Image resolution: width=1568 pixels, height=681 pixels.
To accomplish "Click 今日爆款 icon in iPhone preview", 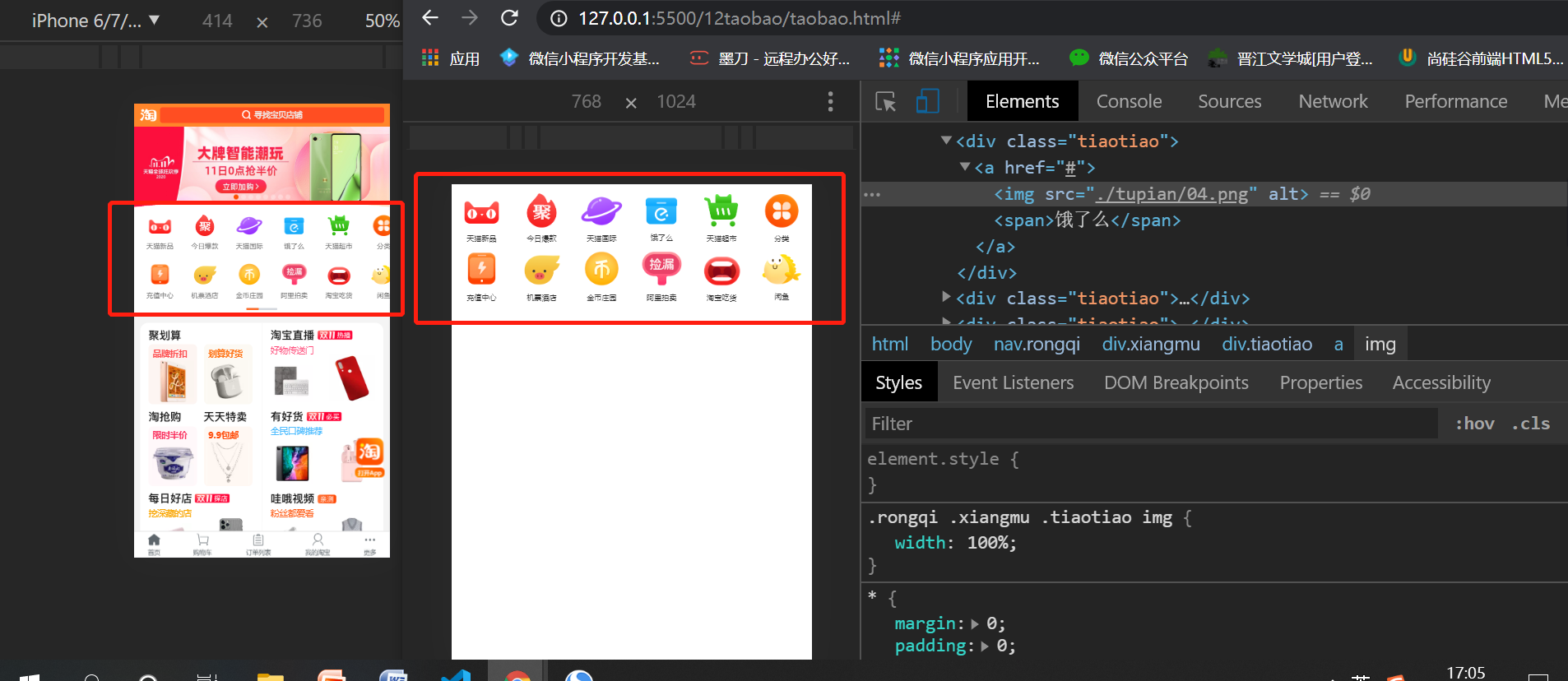I will coord(204,225).
